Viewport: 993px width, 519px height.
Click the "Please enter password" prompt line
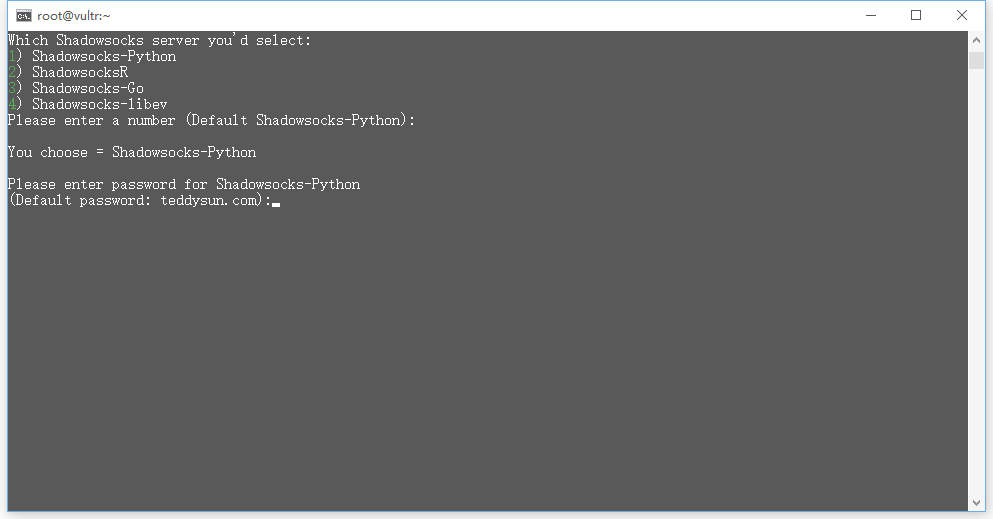(x=184, y=185)
